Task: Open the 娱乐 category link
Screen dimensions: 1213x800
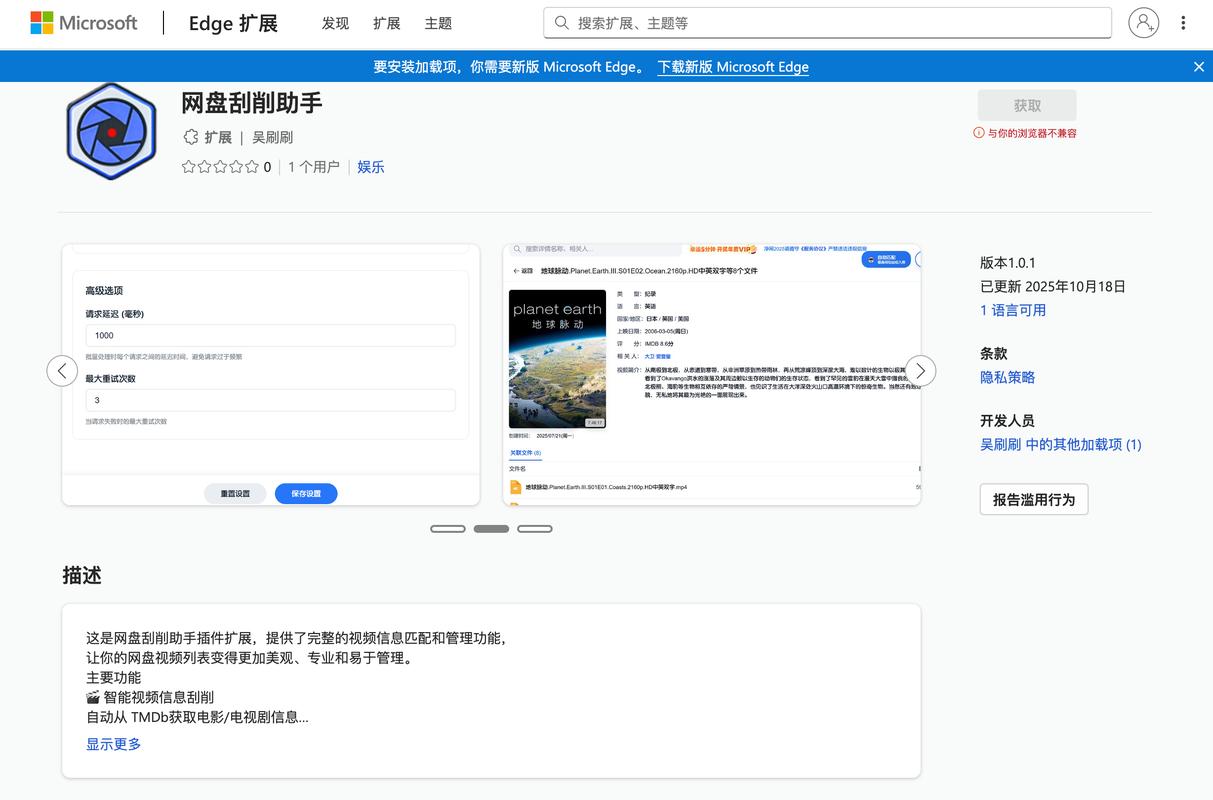Action: (x=371, y=167)
